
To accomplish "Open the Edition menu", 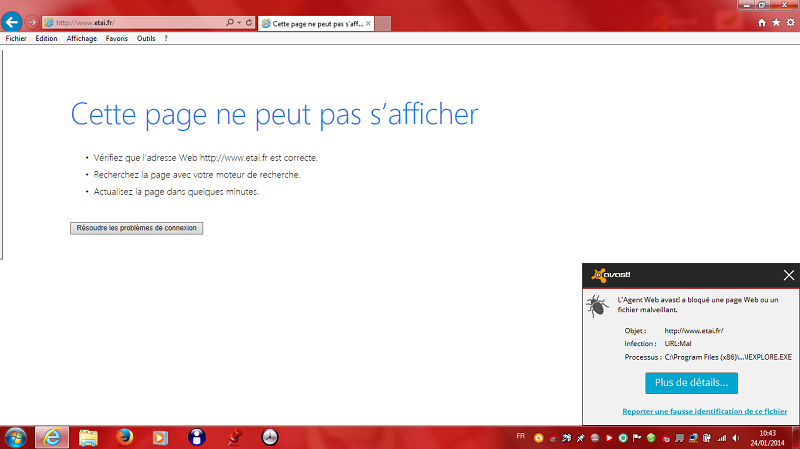I will coord(46,38).
